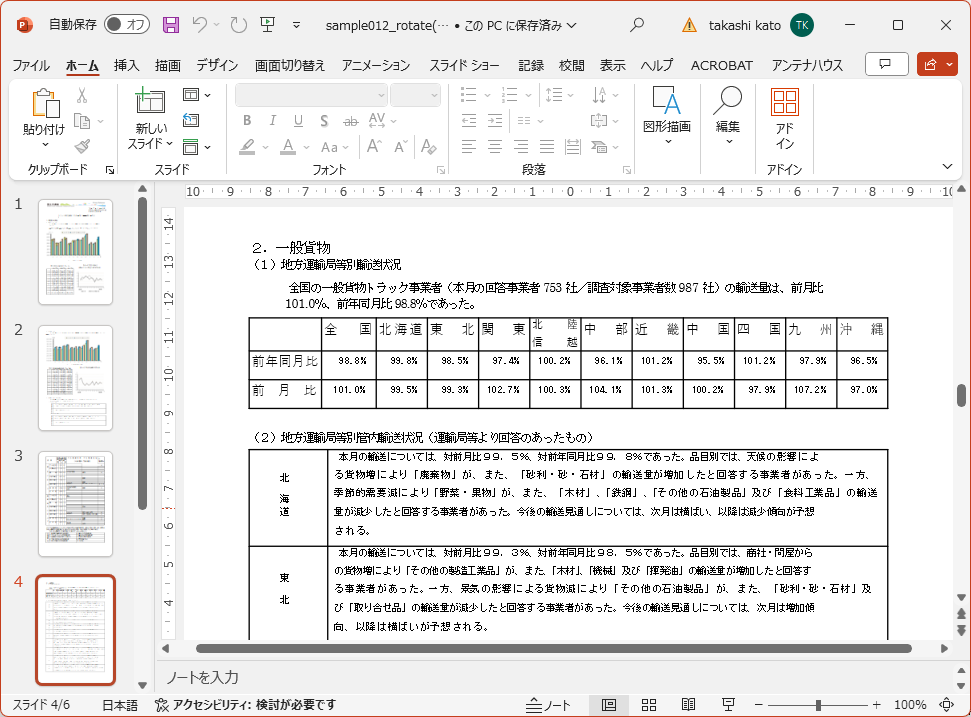The height and width of the screenshot is (717, 971).
Task: Open the Editing (編集) dropdown
Action: 728,141
